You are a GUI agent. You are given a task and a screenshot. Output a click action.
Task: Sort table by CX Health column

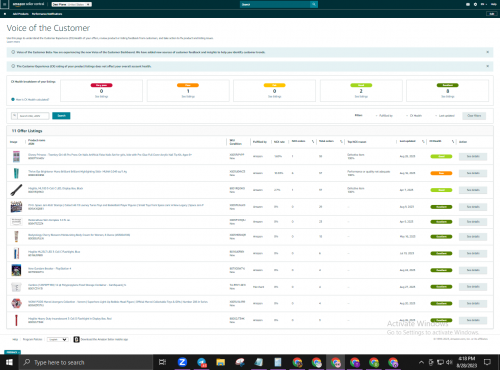point(453,142)
